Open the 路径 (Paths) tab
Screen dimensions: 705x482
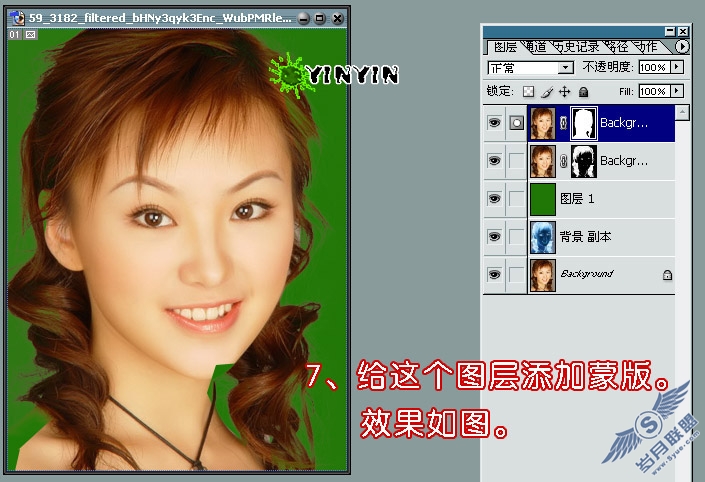[617, 47]
